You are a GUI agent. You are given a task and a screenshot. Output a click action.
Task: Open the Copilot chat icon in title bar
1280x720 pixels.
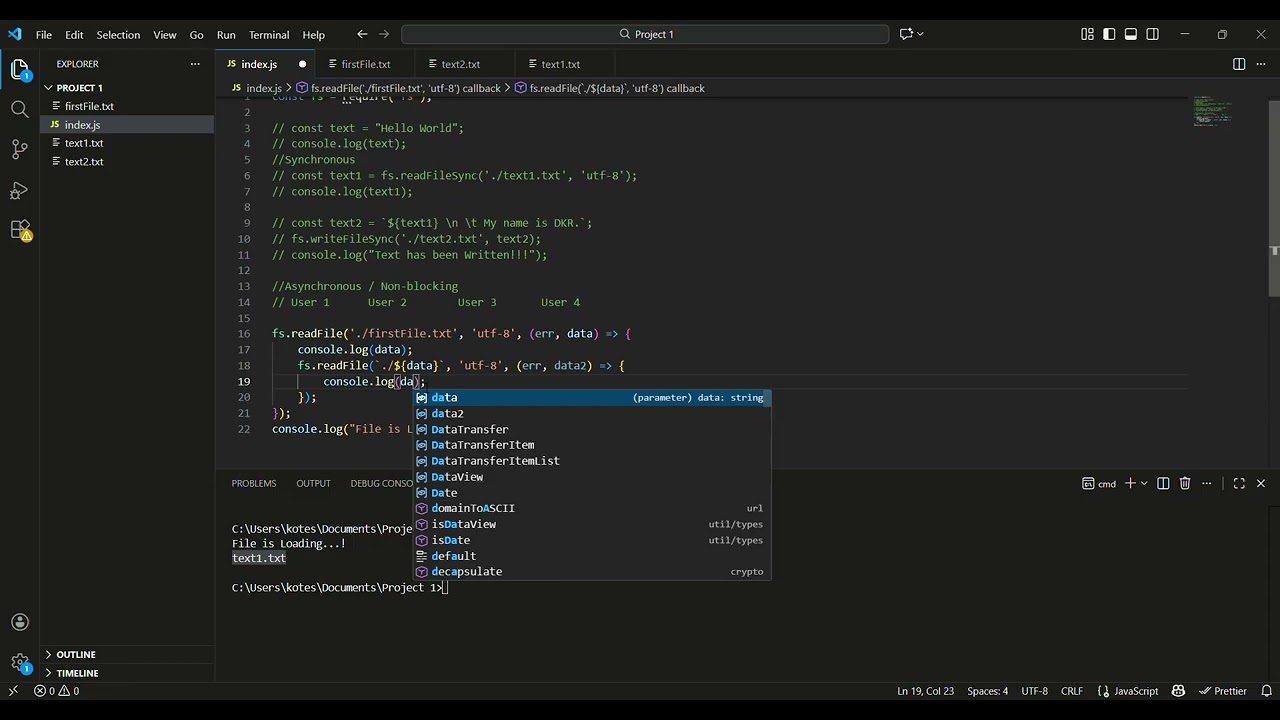coord(906,34)
